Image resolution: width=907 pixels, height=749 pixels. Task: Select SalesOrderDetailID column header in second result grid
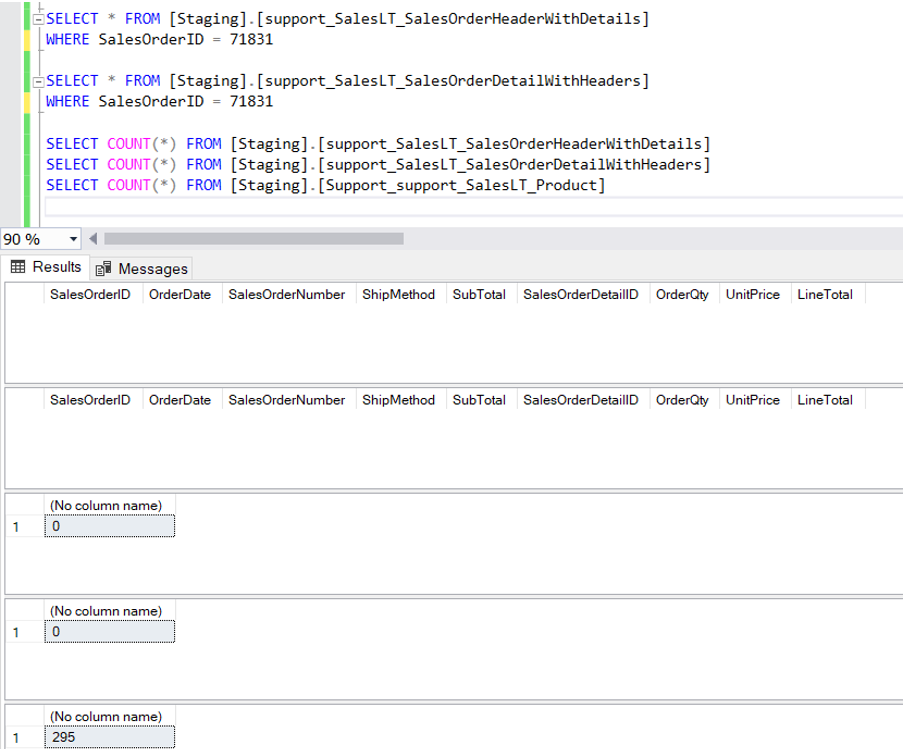[x=580, y=400]
